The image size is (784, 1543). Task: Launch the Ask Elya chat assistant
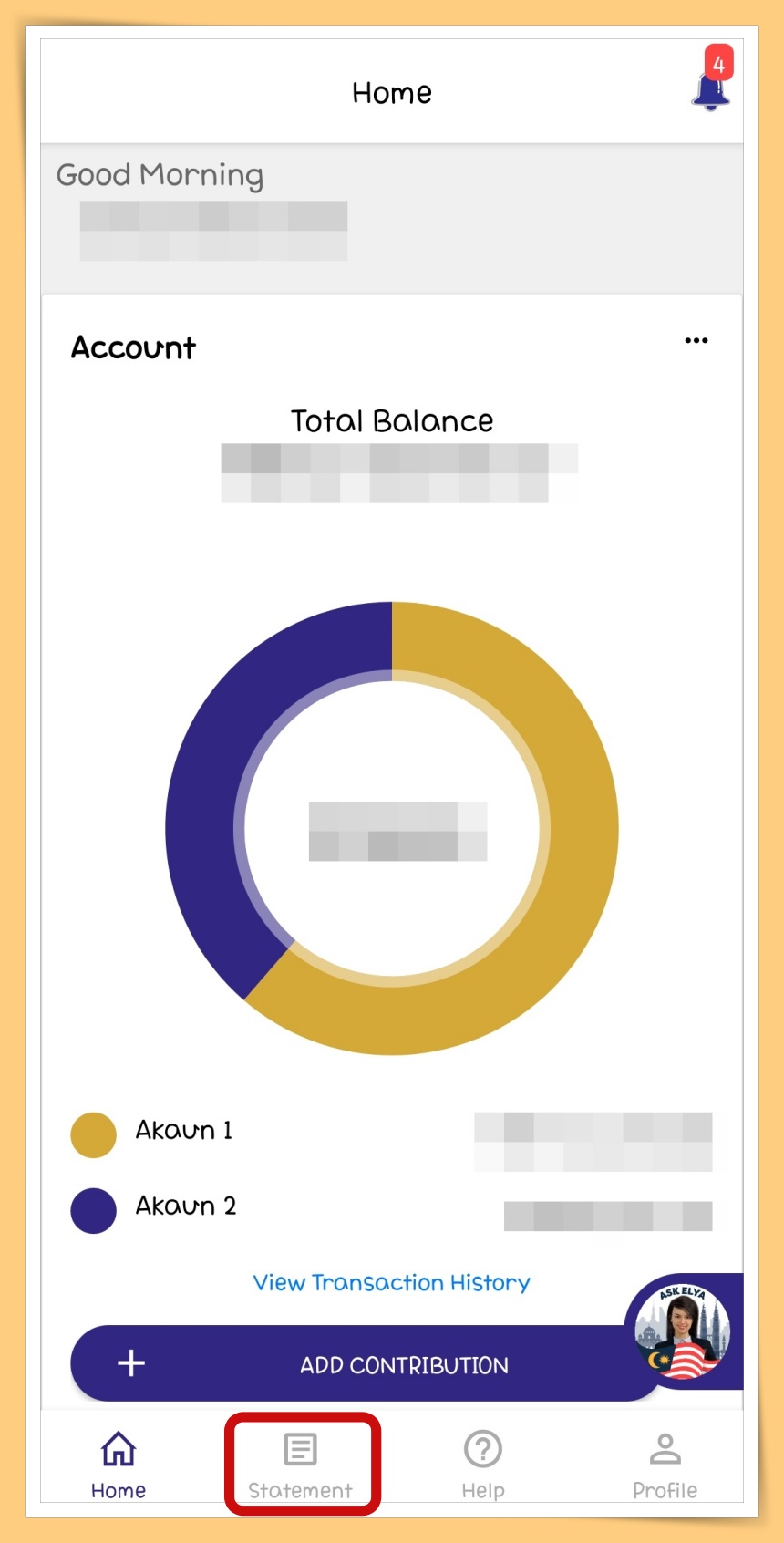click(x=683, y=1331)
